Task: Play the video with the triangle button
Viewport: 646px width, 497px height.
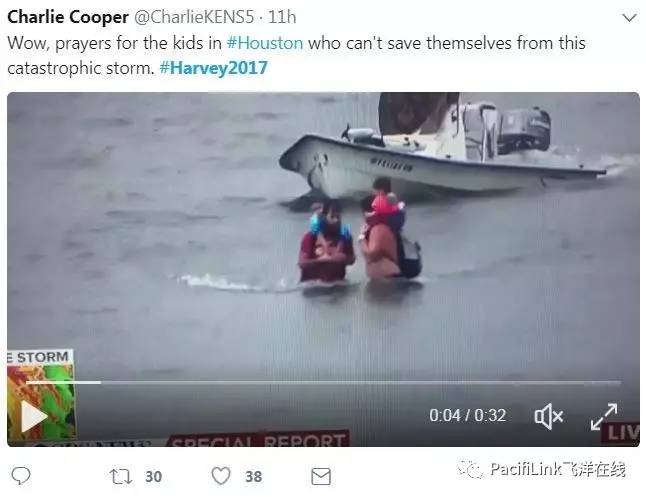Action: pos(34,417)
